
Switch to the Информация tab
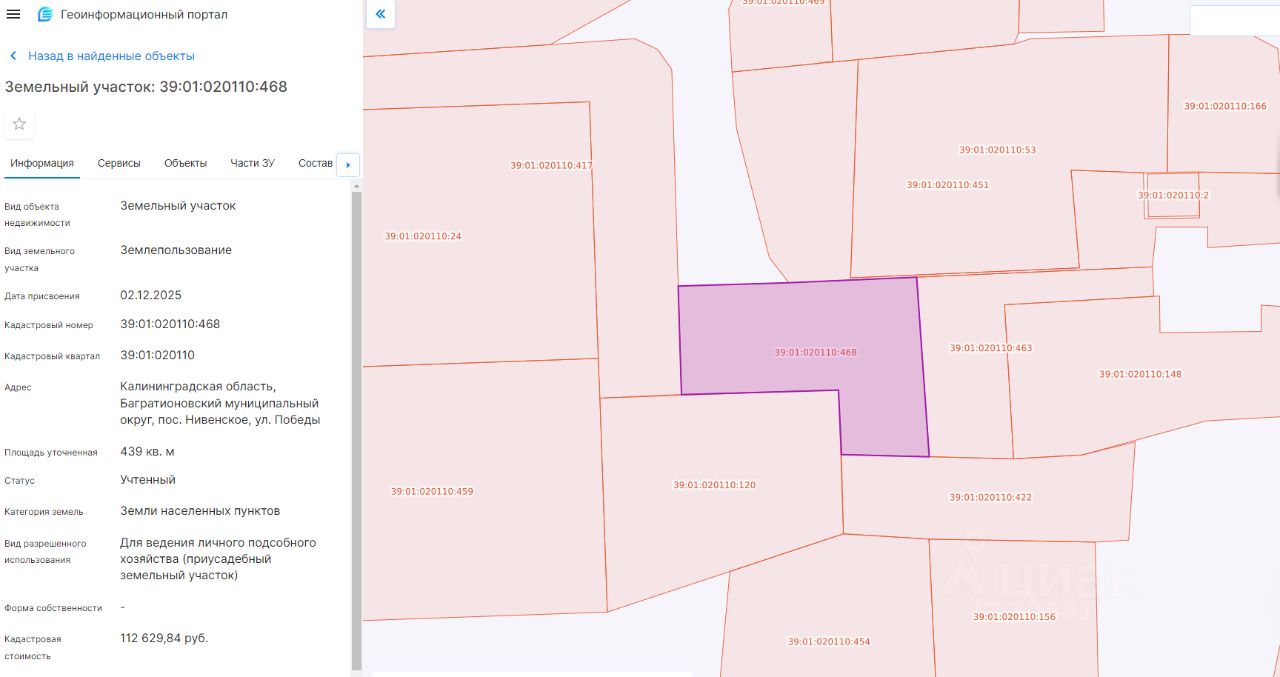(42, 163)
